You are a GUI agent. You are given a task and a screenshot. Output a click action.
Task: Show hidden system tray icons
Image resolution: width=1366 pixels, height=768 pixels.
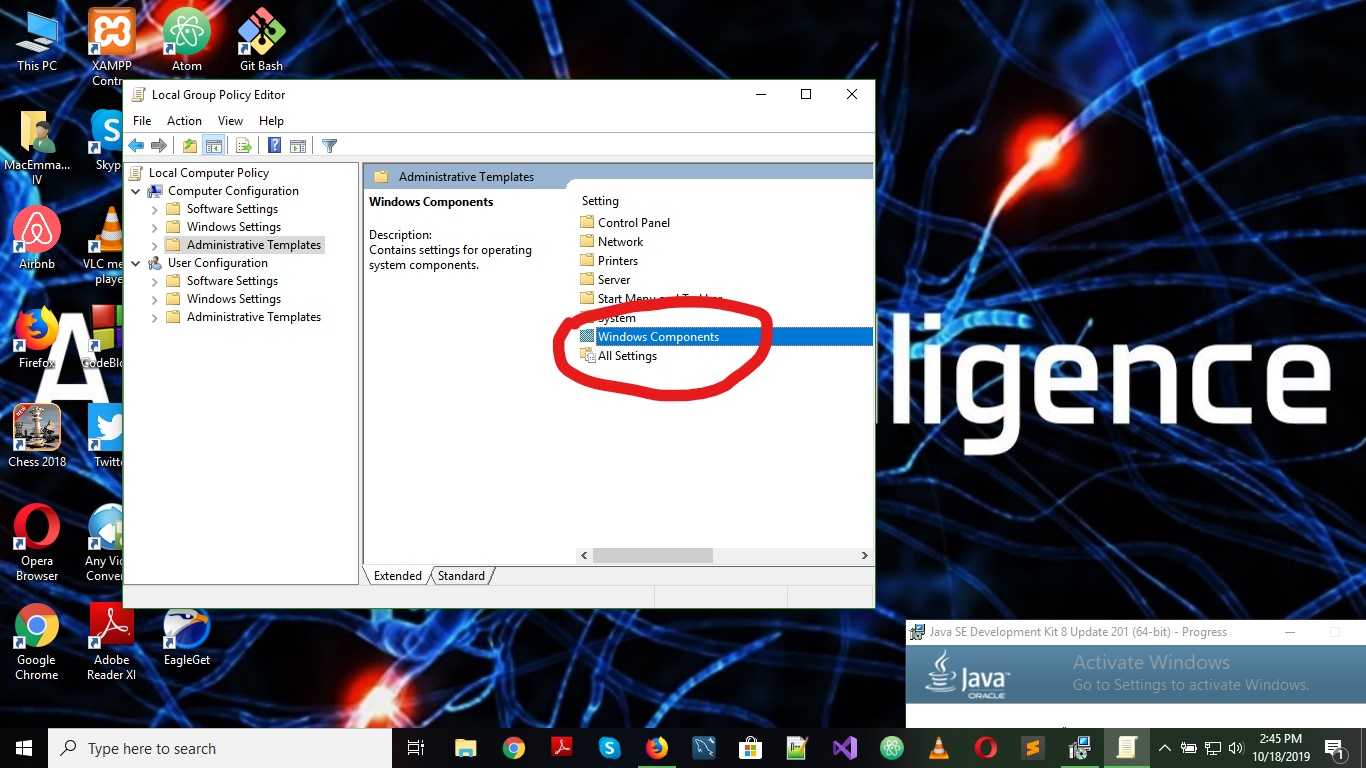(x=1164, y=748)
